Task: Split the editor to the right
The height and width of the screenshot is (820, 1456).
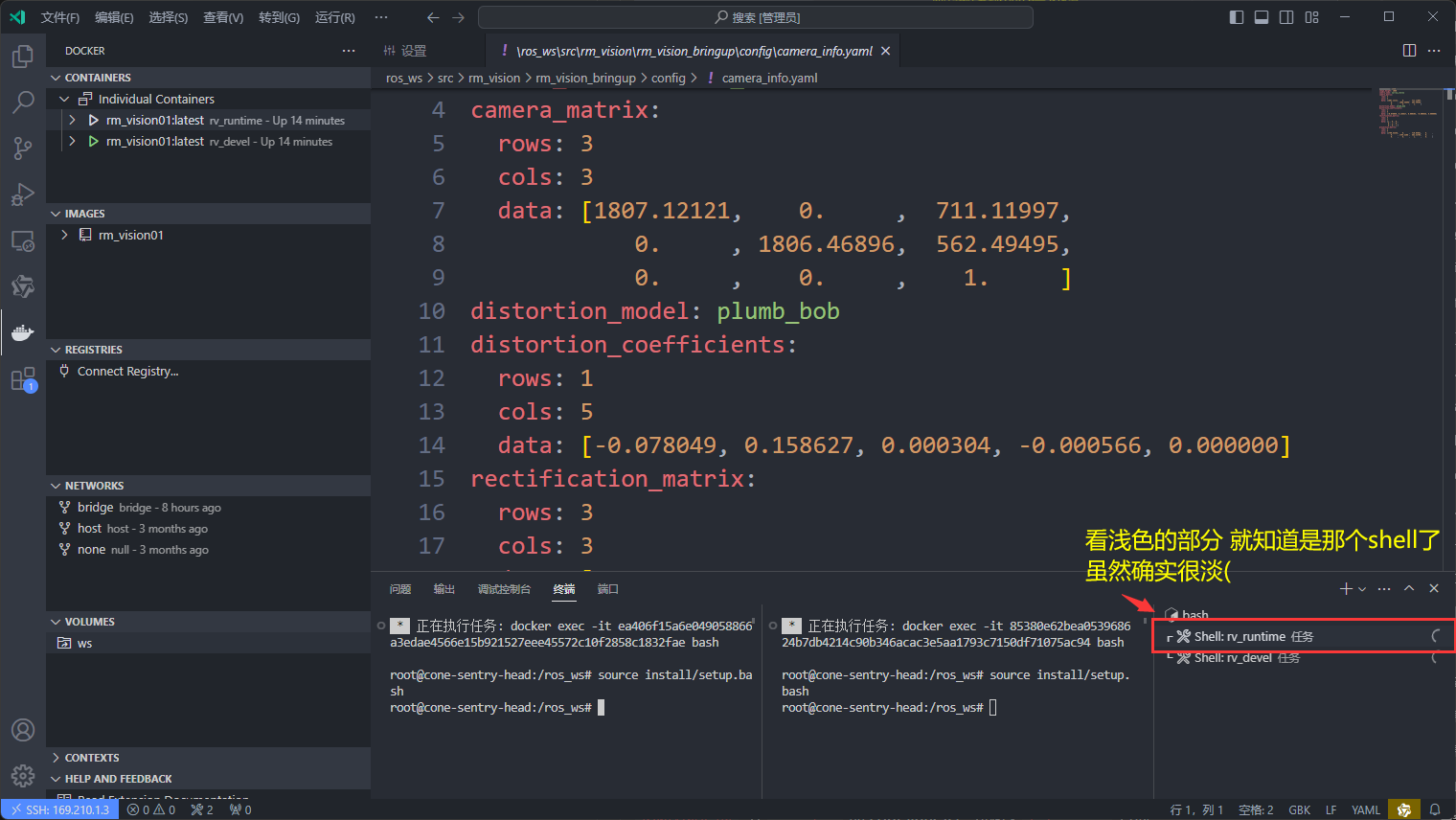Action: click(1409, 51)
